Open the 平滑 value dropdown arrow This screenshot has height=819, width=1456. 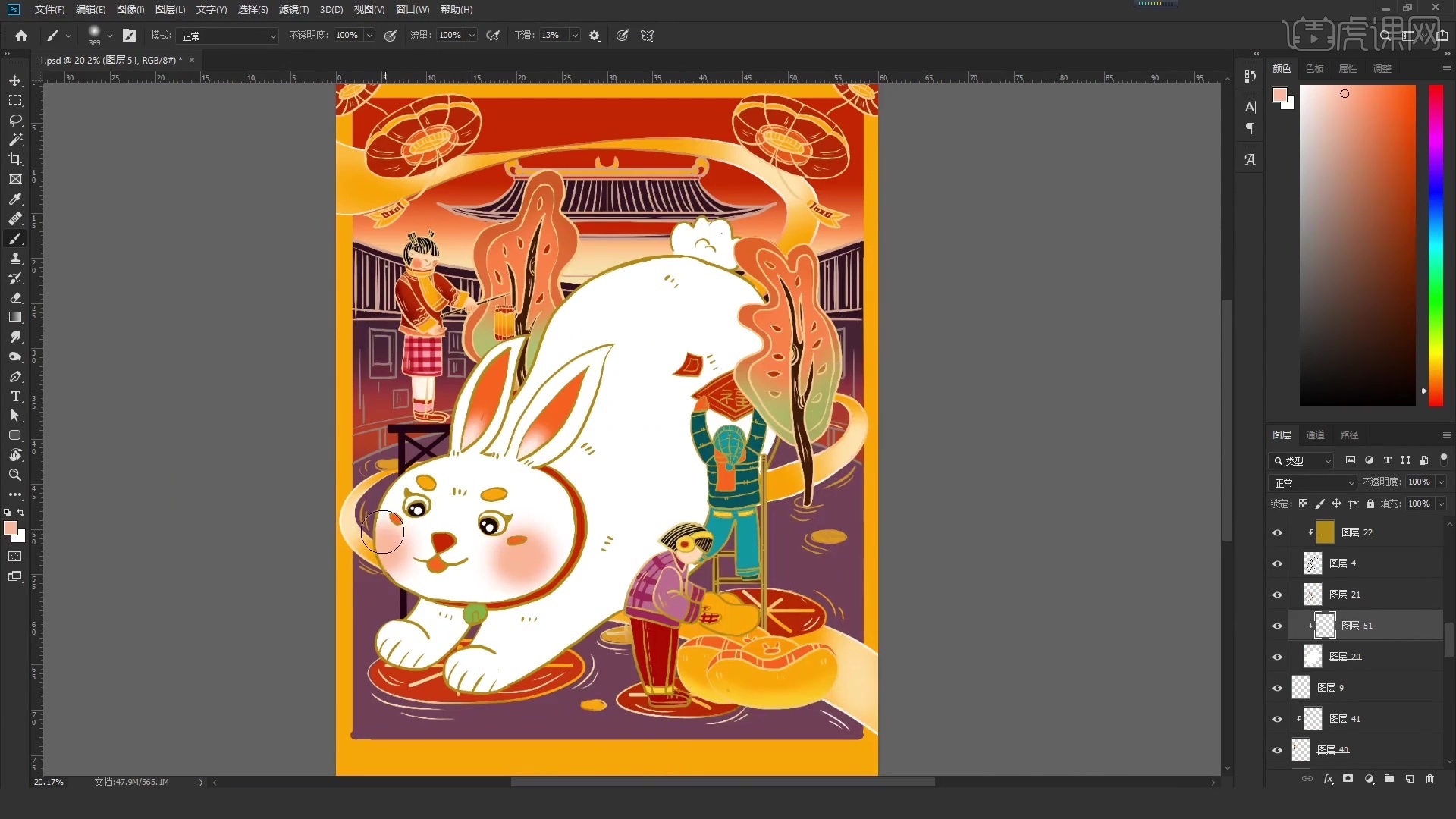(575, 36)
